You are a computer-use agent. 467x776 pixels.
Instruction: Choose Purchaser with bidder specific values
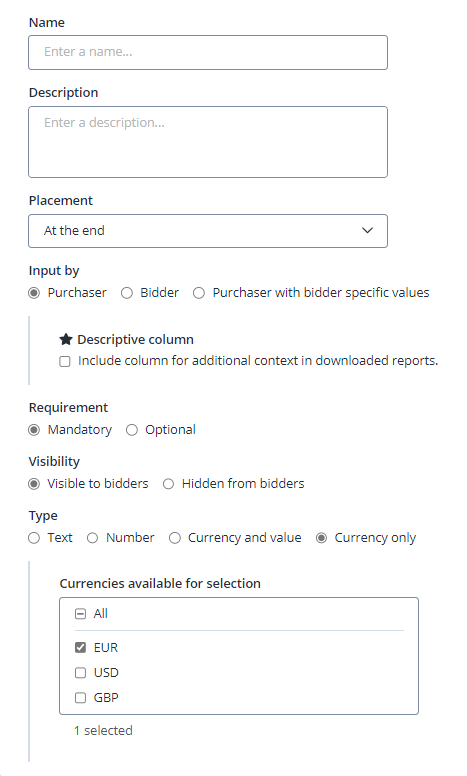[199, 293]
